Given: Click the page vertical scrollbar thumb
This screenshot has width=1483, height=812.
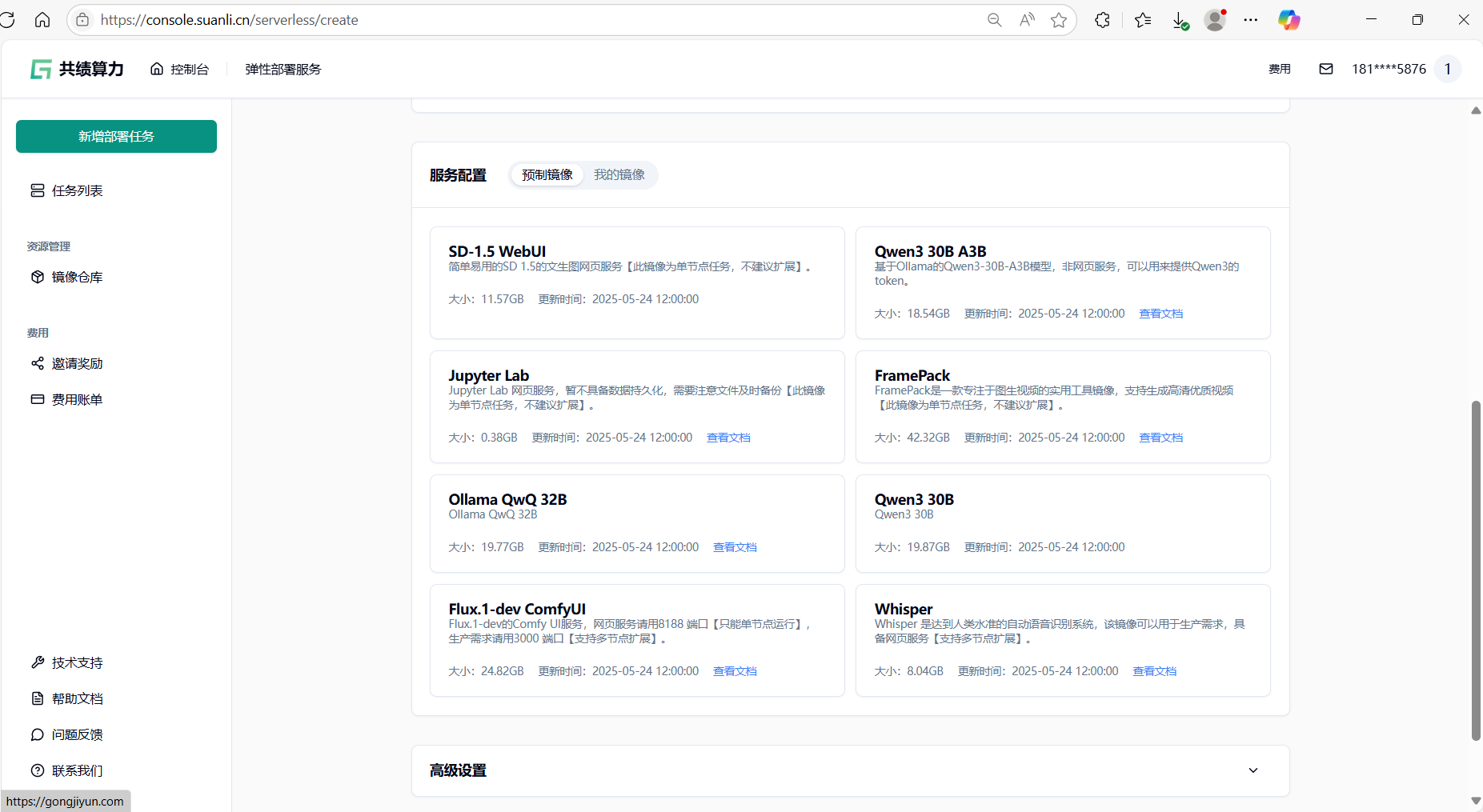Looking at the screenshot, I should pyautogui.click(x=1476, y=570).
